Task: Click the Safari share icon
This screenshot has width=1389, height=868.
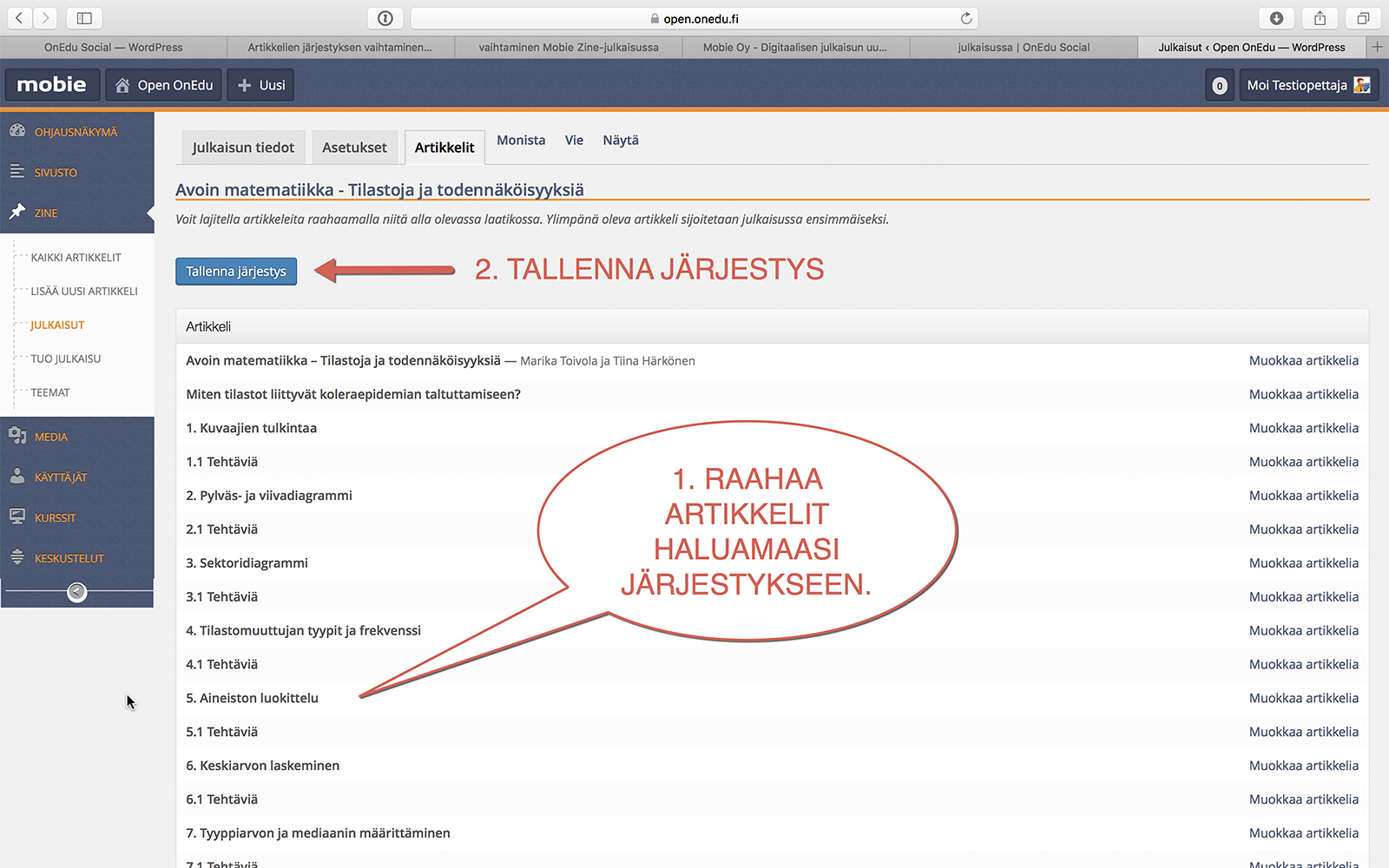Action: point(1320,18)
